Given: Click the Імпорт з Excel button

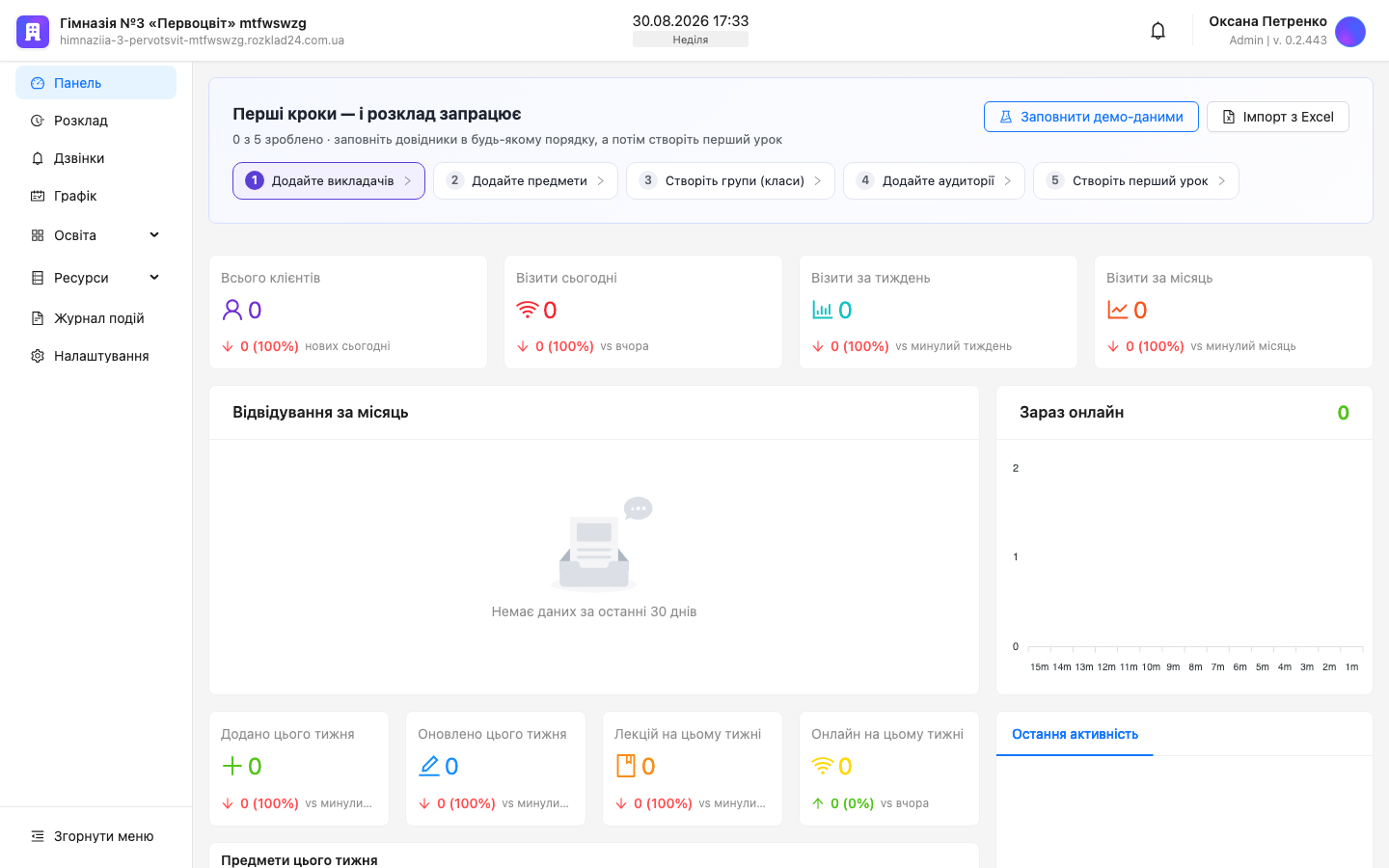Looking at the screenshot, I should (x=1278, y=117).
